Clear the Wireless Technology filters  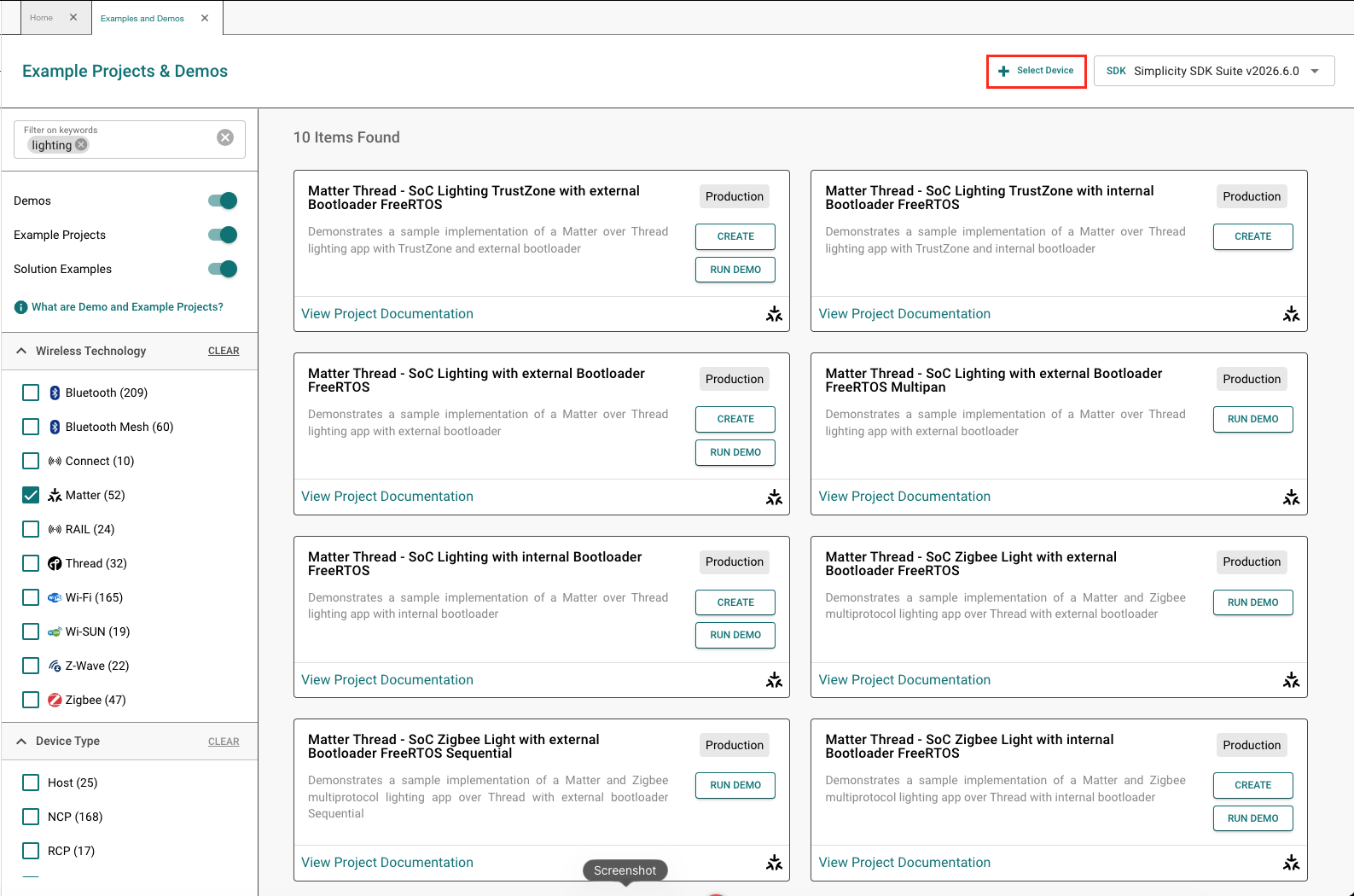coord(224,351)
